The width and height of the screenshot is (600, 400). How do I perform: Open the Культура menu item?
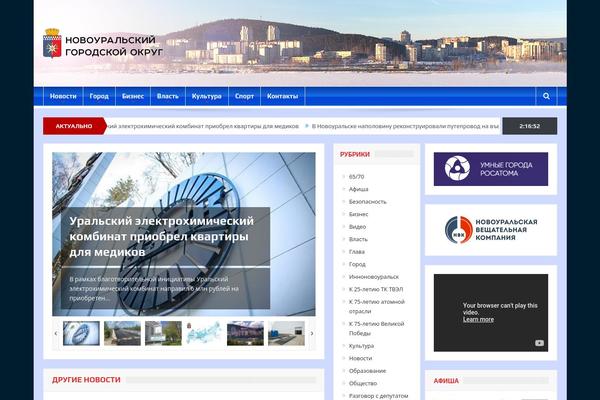207,96
